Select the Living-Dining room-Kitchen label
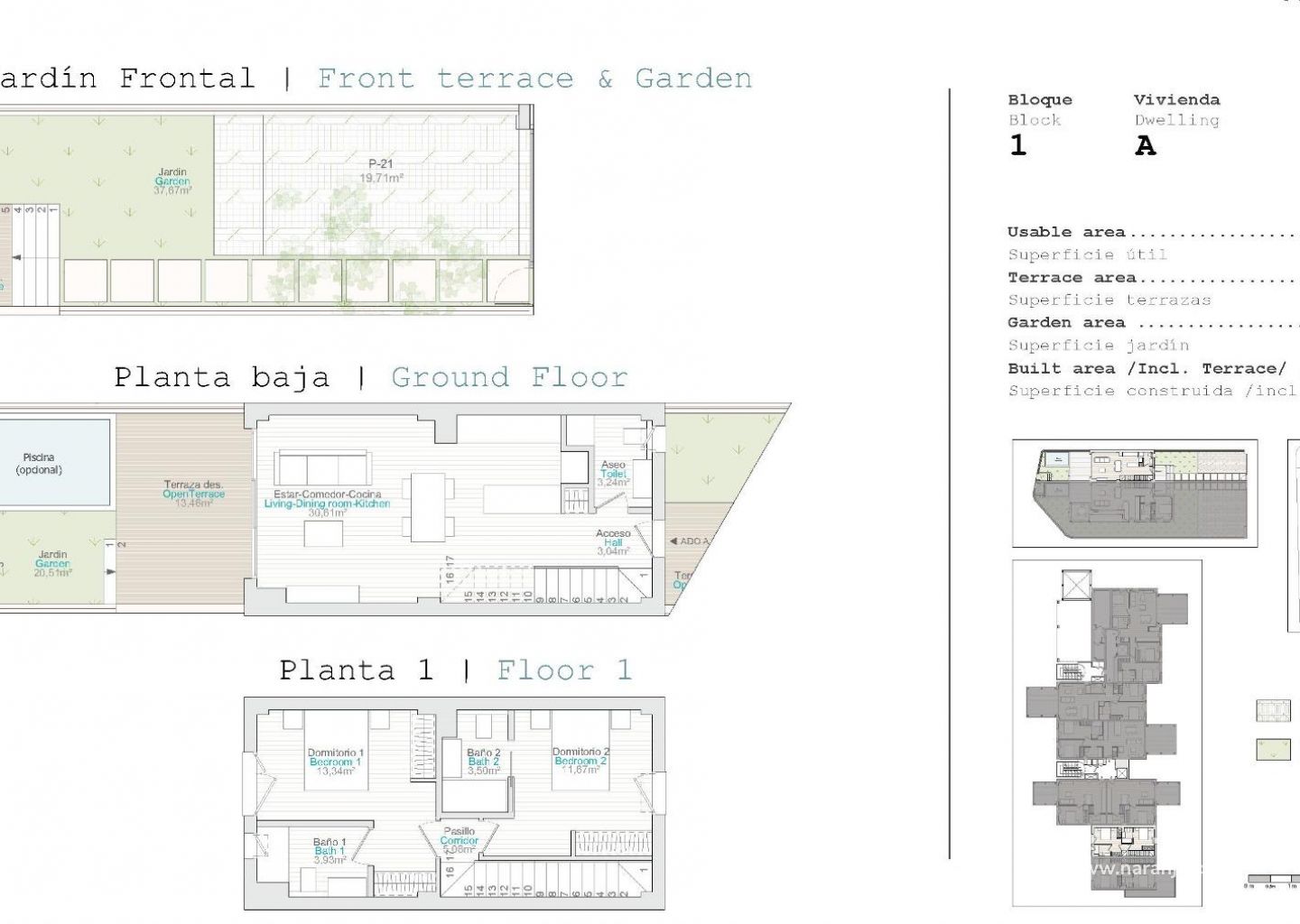Screen dimensions: 1300x924 click(x=327, y=504)
